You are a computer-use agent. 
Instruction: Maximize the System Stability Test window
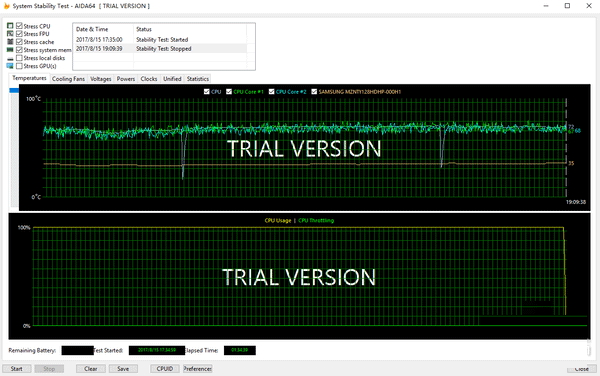click(567, 6)
